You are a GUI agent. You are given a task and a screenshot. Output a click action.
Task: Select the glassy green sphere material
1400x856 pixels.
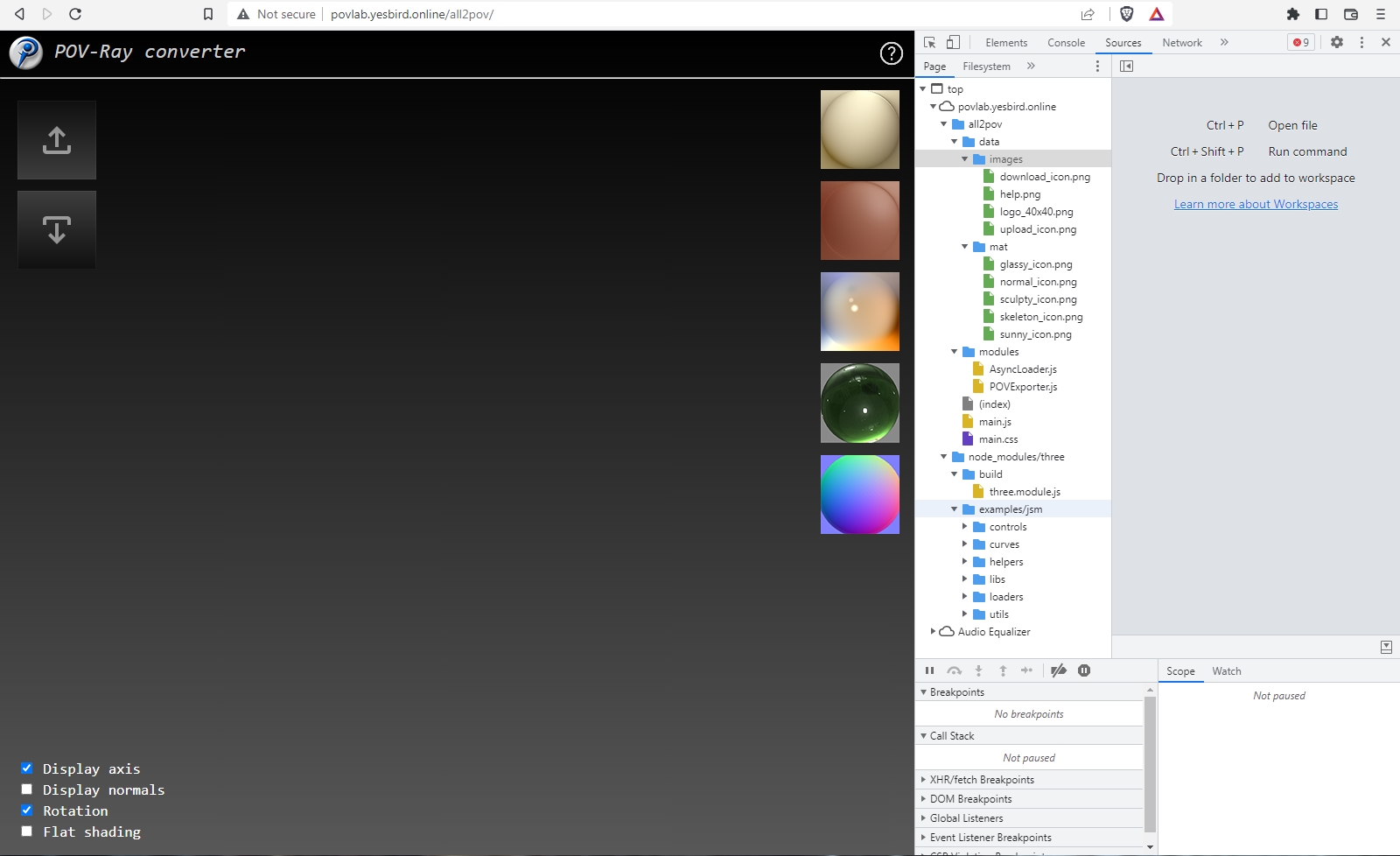click(859, 403)
